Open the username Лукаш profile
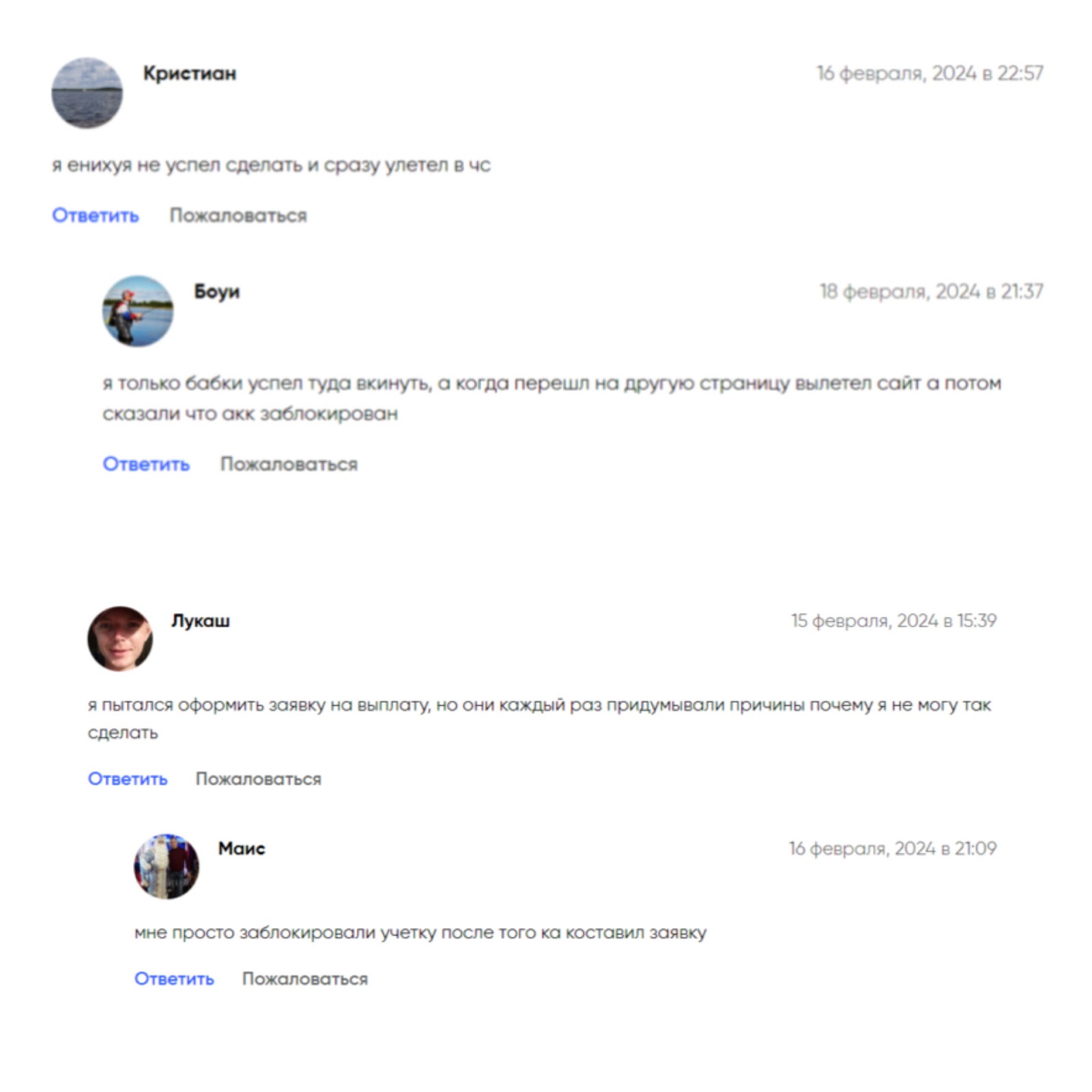 click(201, 620)
